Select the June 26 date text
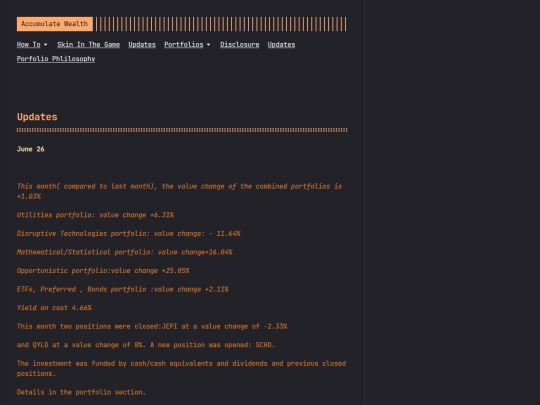 31,149
